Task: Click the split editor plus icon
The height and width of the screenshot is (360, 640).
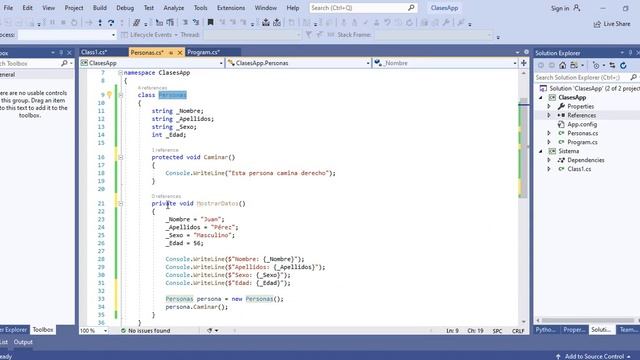Action: (524, 63)
